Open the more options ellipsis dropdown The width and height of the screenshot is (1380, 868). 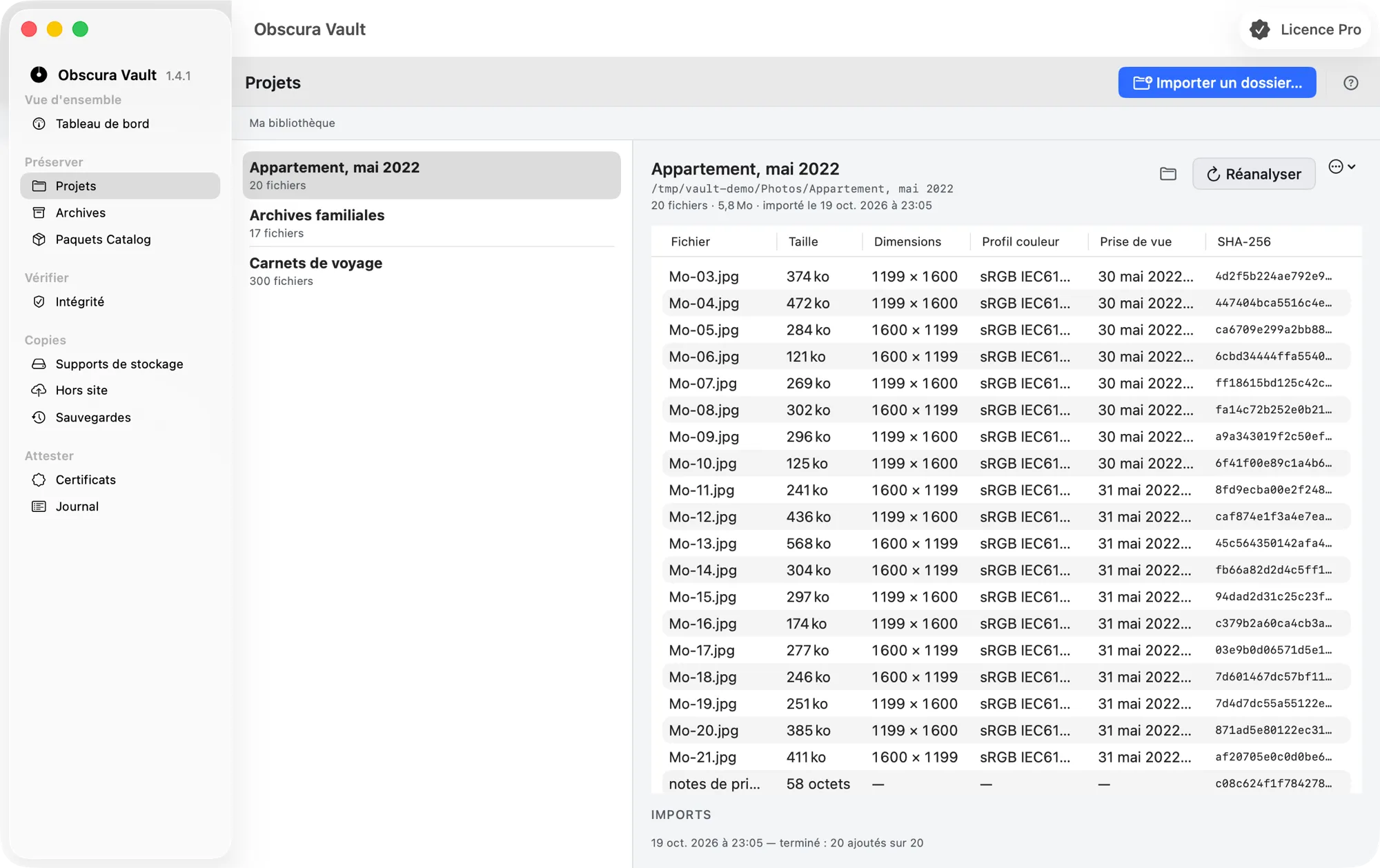1342,167
